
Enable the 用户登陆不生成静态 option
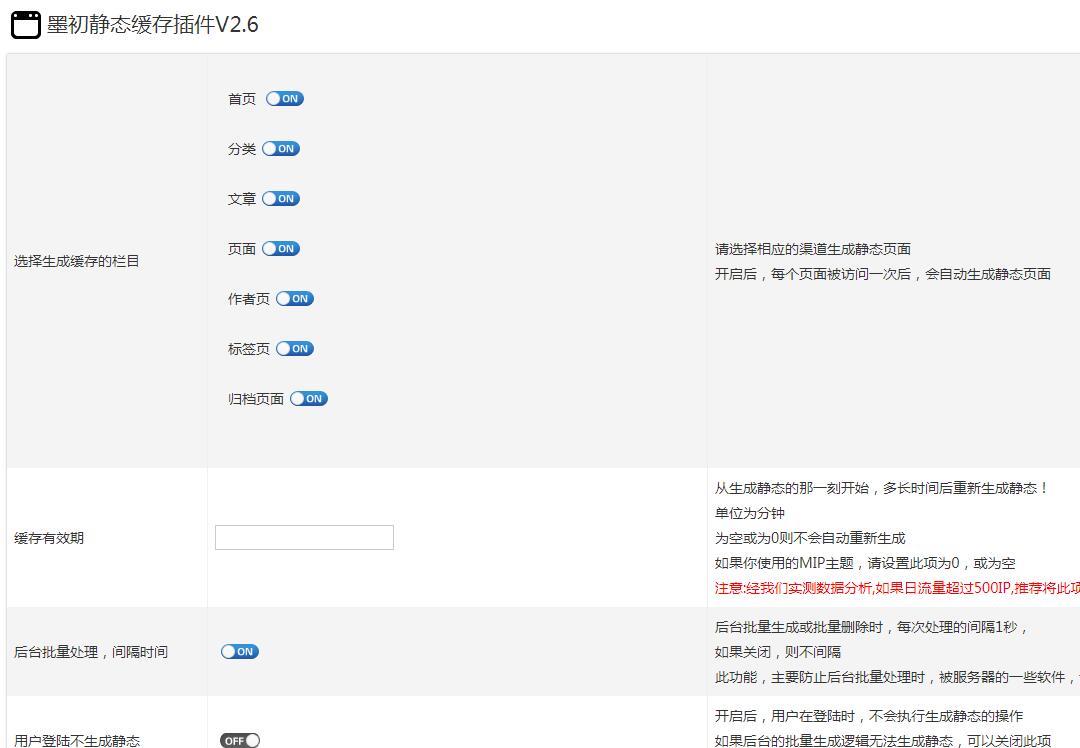pyautogui.click(x=238, y=741)
